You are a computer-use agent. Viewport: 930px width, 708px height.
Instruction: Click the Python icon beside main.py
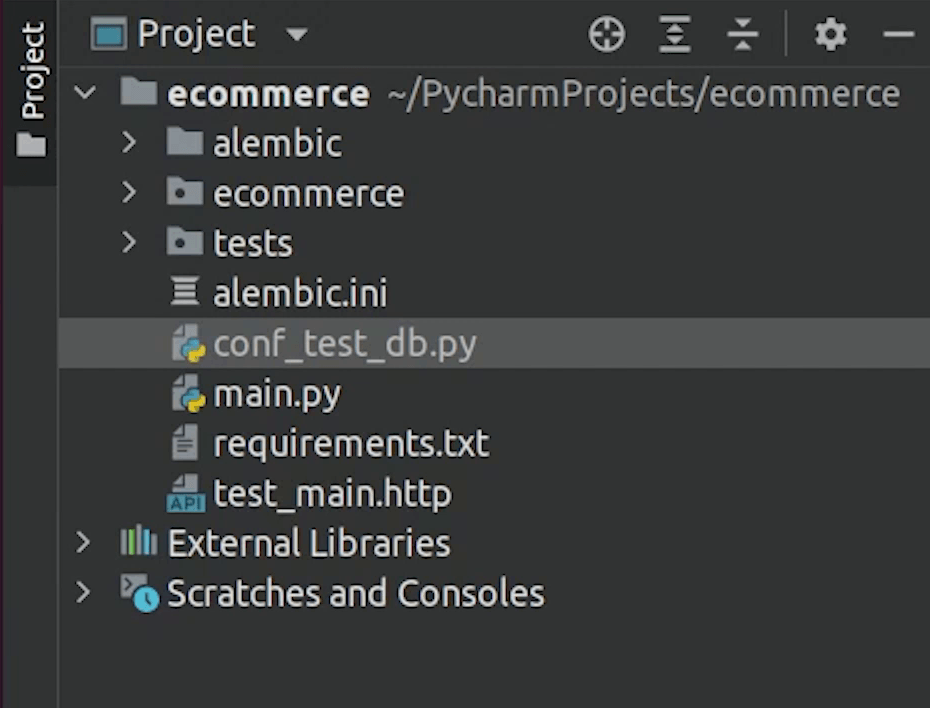188,395
